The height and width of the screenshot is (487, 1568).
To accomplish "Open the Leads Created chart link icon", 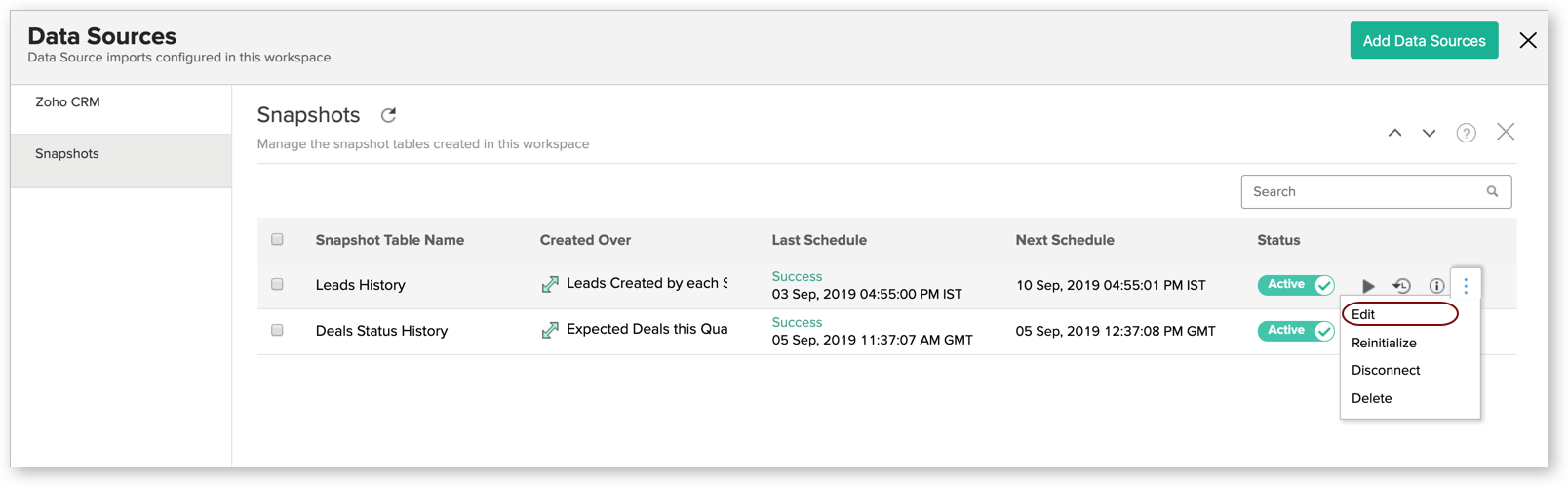I will tap(550, 284).
